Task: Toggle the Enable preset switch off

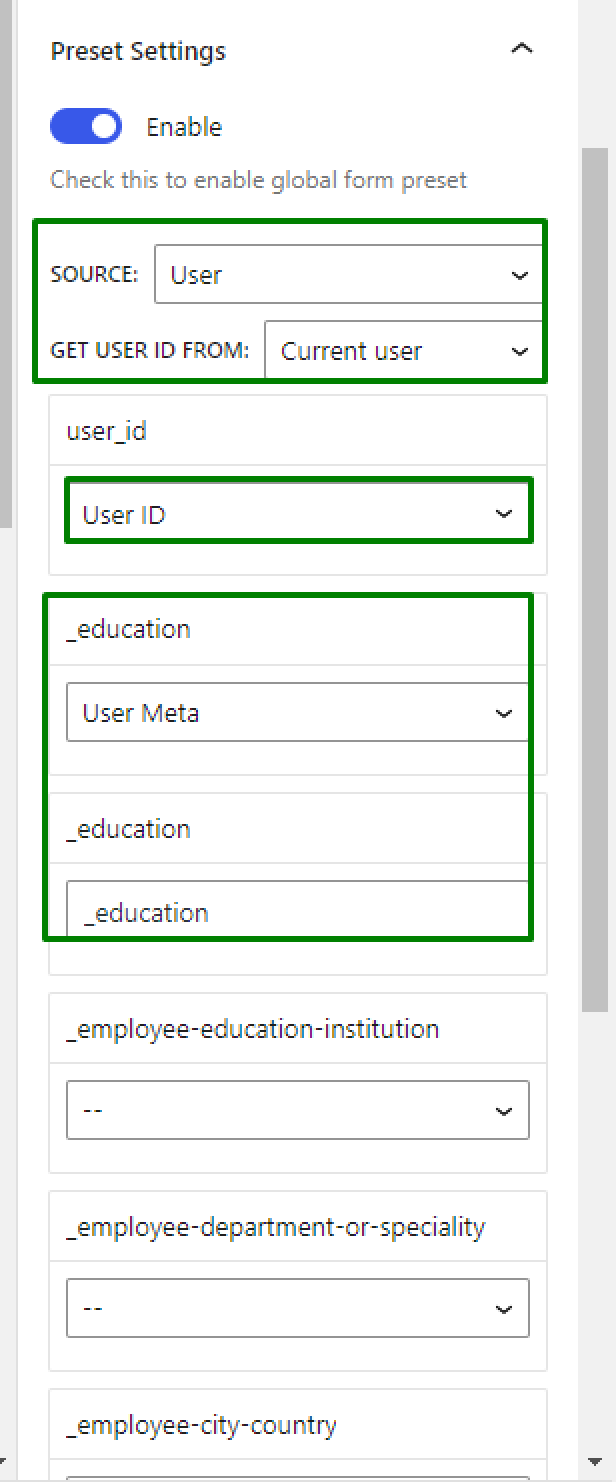Action: pos(86,127)
